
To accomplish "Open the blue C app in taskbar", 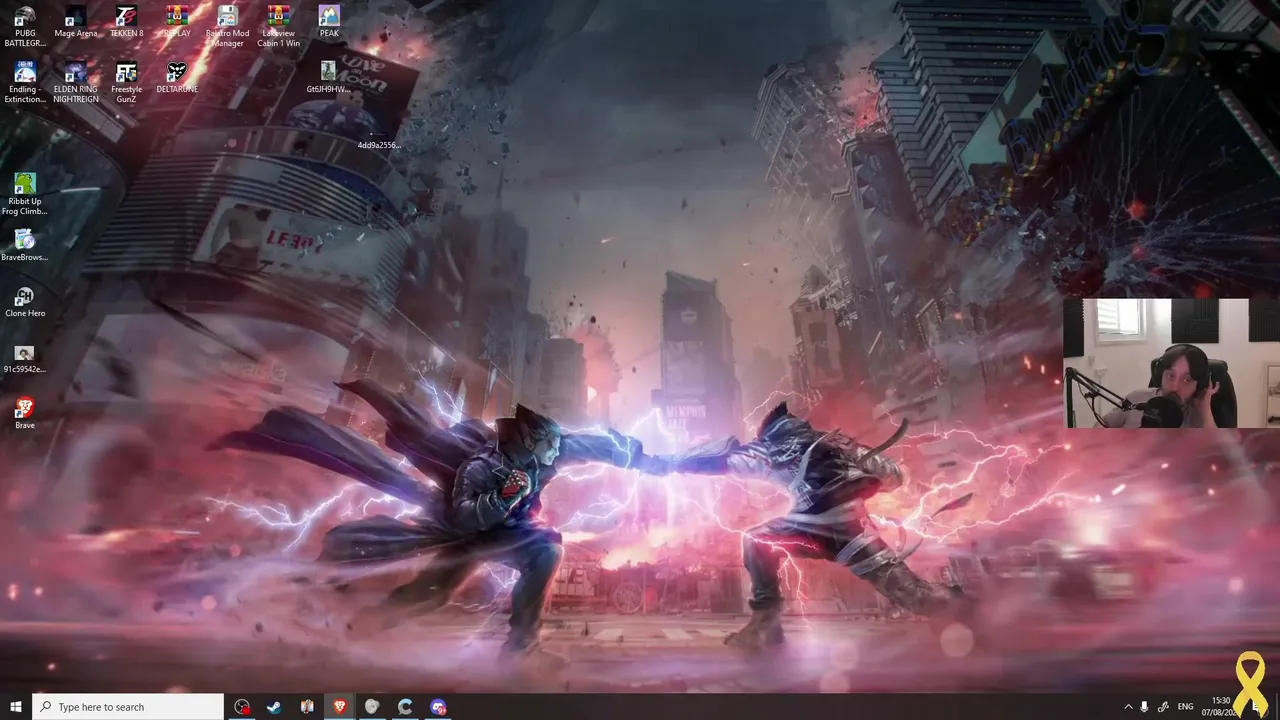I will coord(405,707).
